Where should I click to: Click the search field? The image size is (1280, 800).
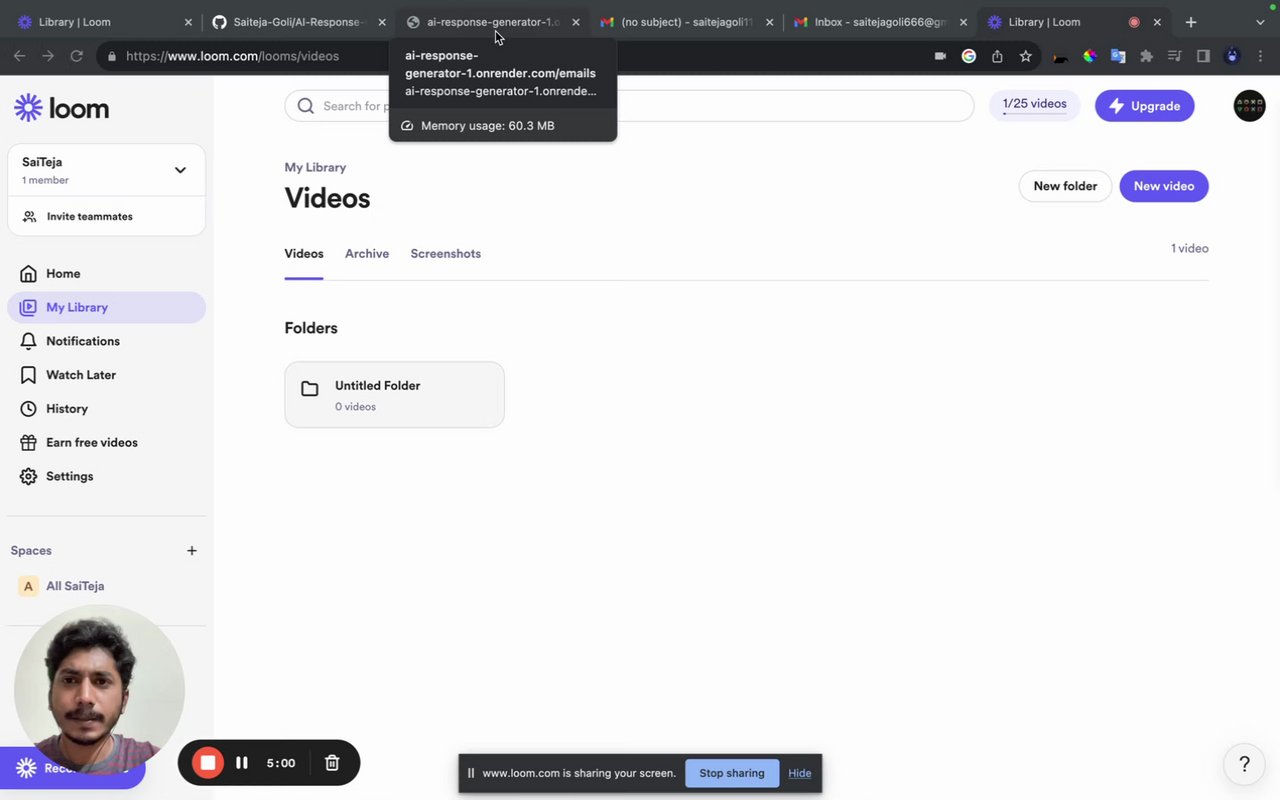click(x=629, y=106)
